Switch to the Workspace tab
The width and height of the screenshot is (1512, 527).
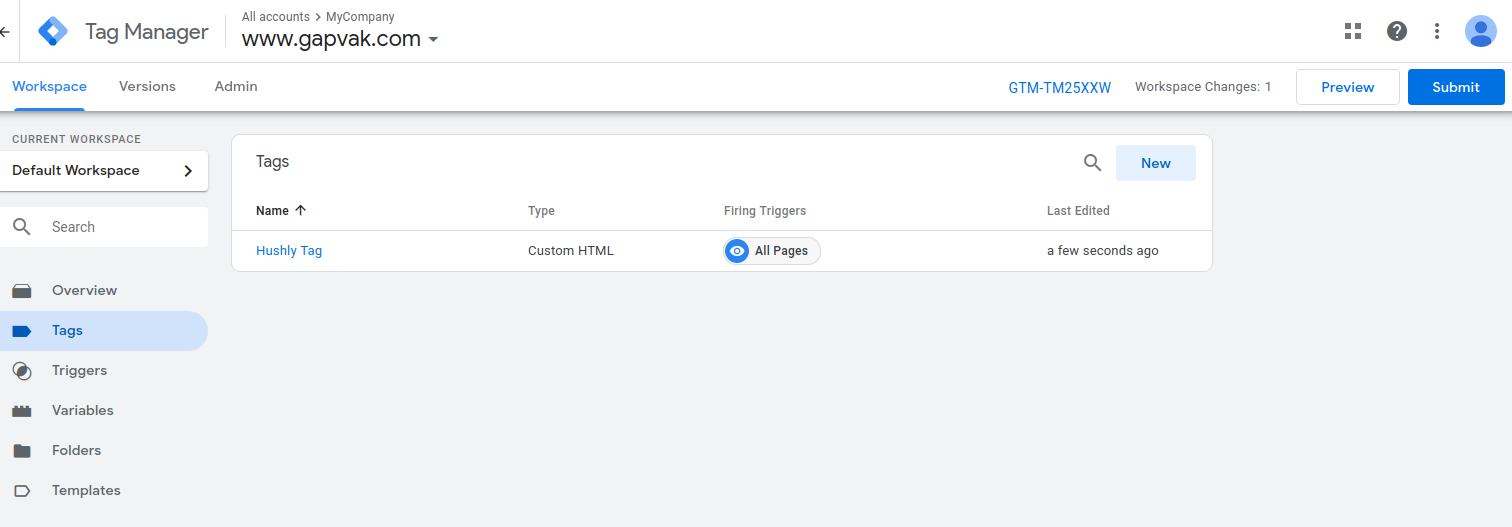tap(49, 87)
